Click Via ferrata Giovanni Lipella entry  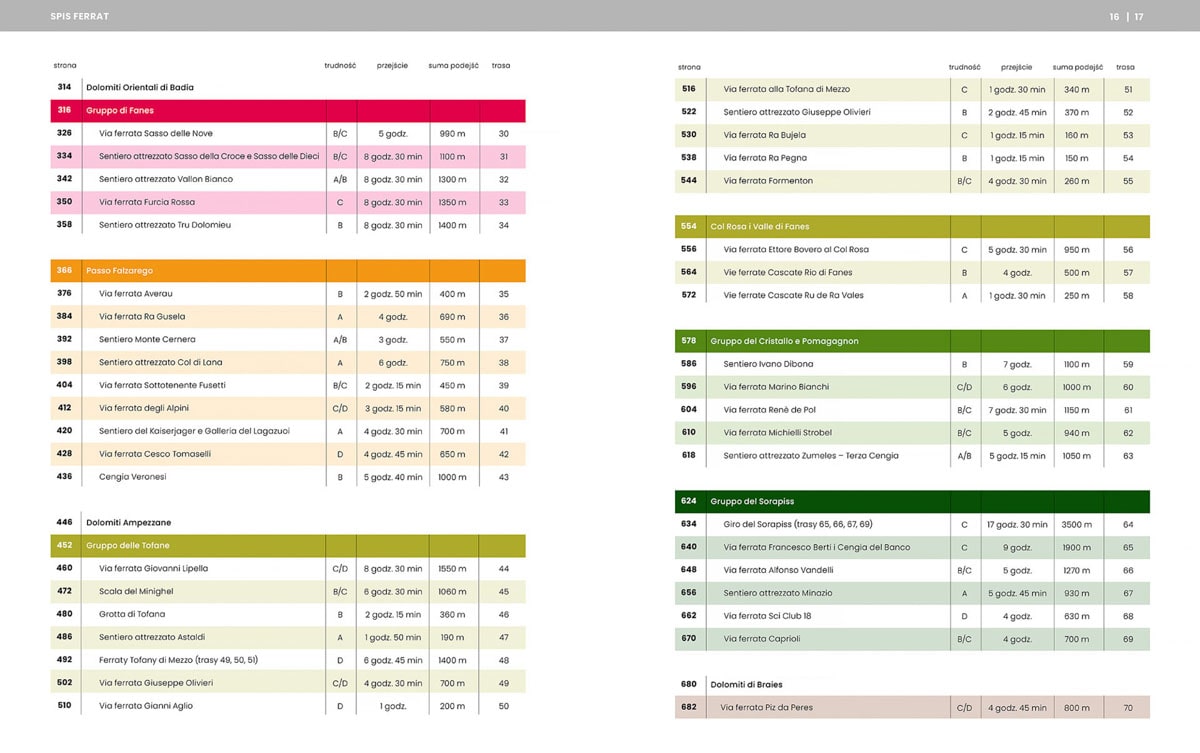point(153,568)
